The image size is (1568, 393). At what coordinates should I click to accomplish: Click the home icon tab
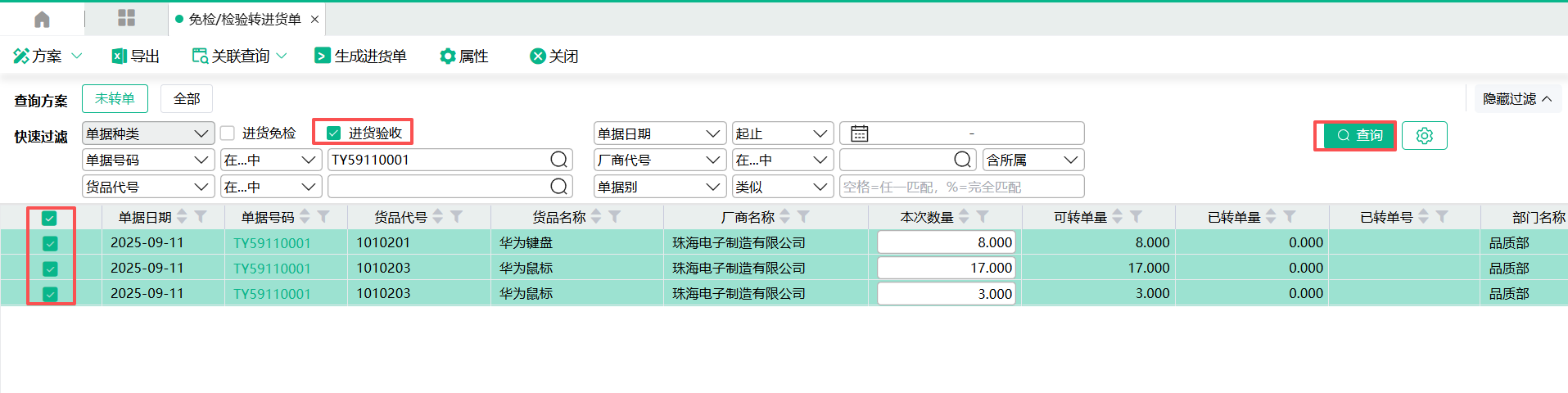[42, 19]
